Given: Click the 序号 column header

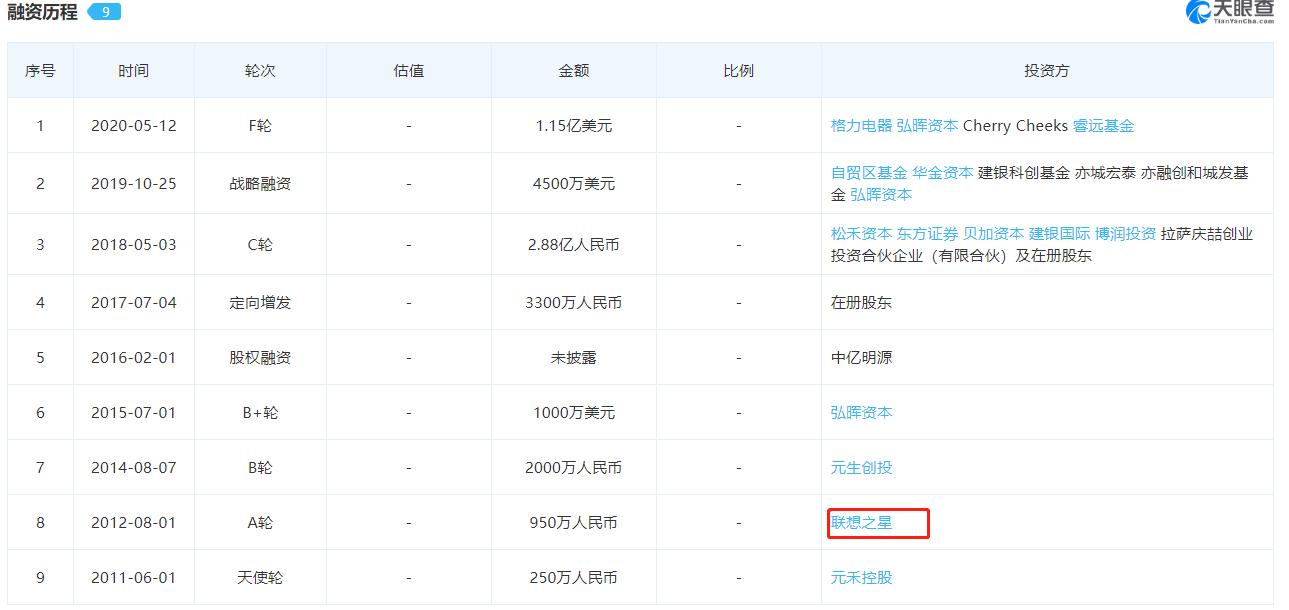Looking at the screenshot, I should [x=40, y=71].
